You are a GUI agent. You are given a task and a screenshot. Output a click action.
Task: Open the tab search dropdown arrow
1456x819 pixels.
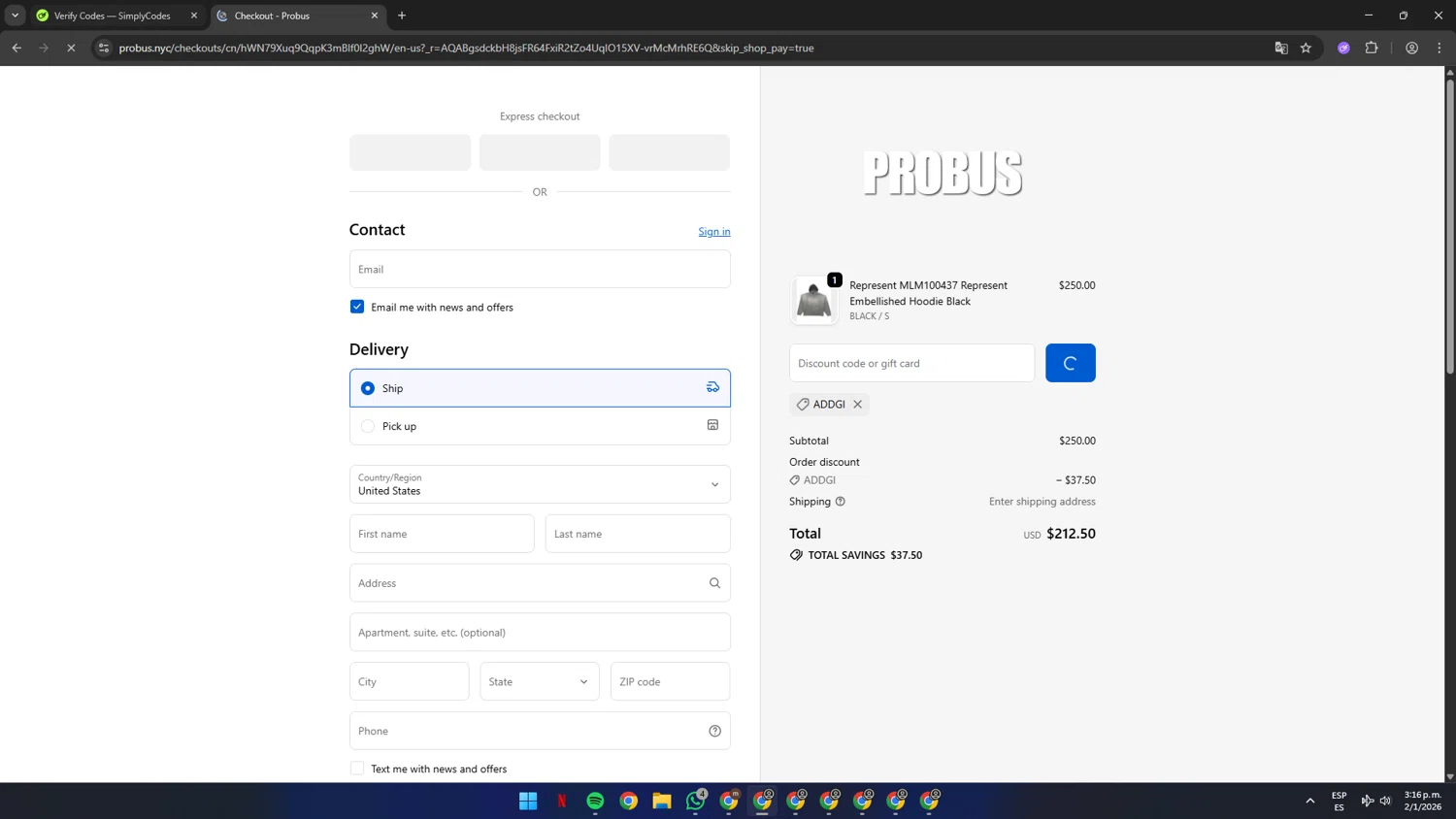pyautogui.click(x=15, y=16)
